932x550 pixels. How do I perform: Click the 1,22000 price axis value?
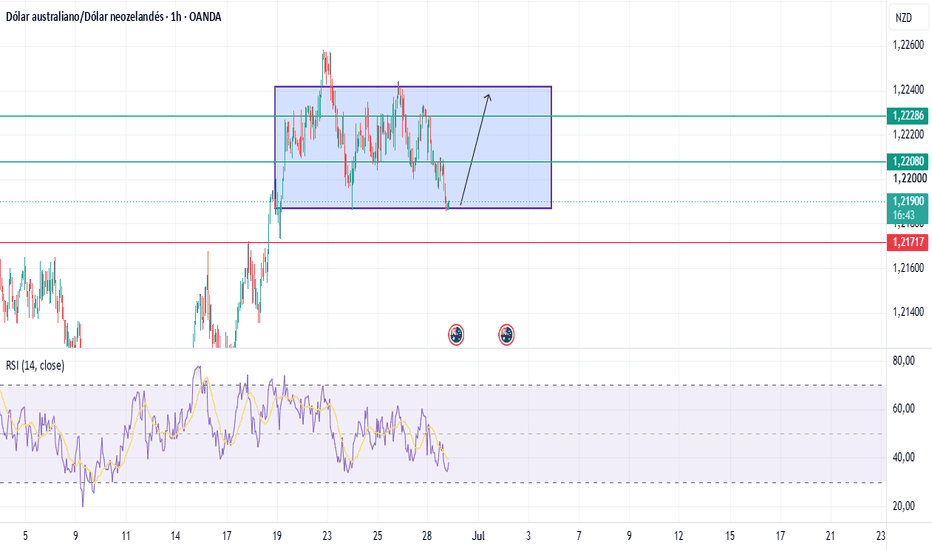pos(908,178)
